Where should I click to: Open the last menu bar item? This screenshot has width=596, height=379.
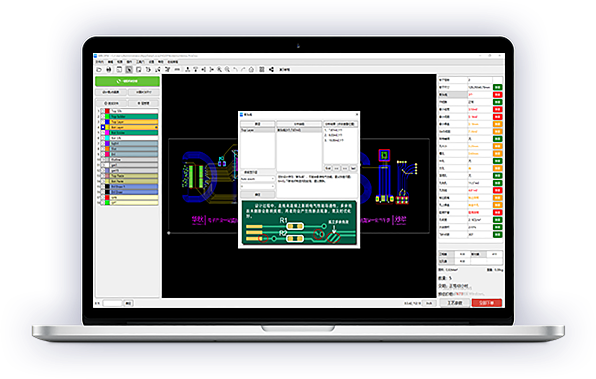coord(173,62)
